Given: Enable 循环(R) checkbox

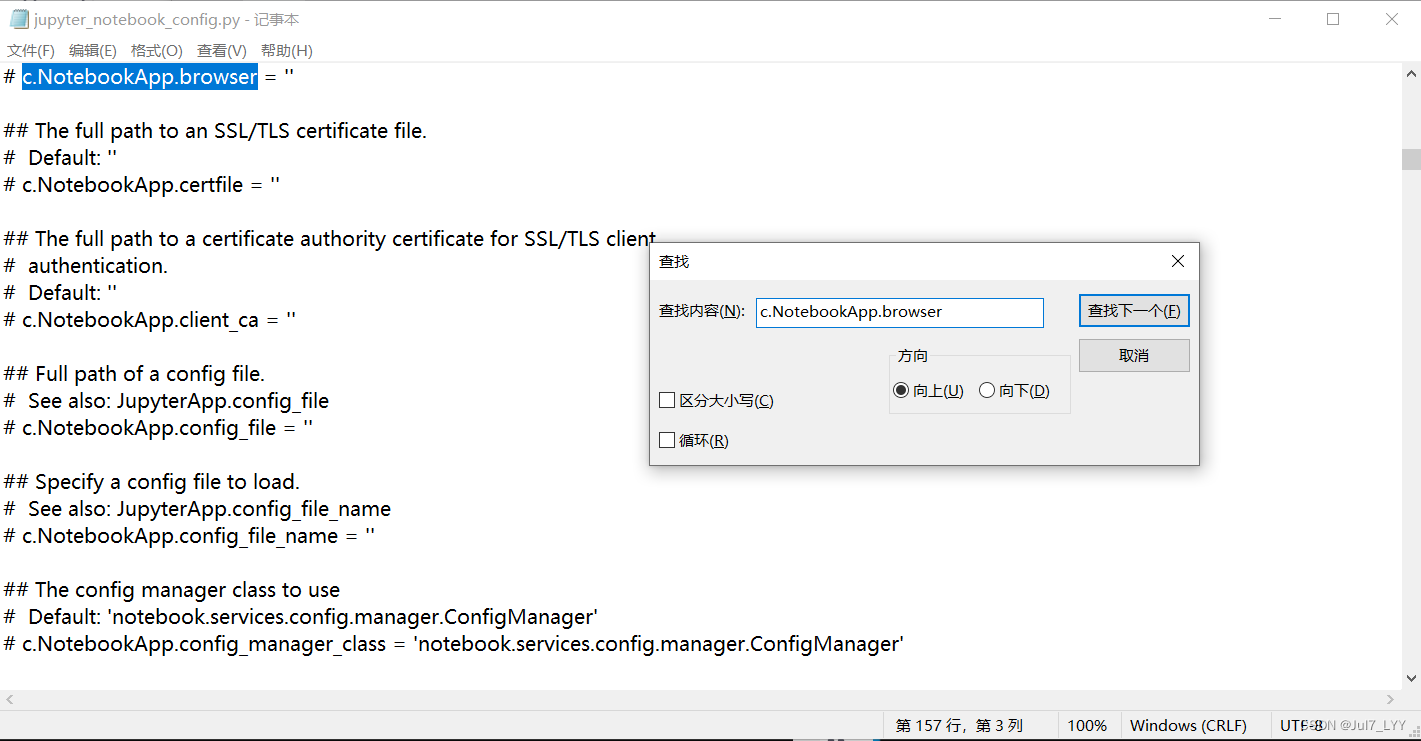Looking at the screenshot, I should pos(694,441).
